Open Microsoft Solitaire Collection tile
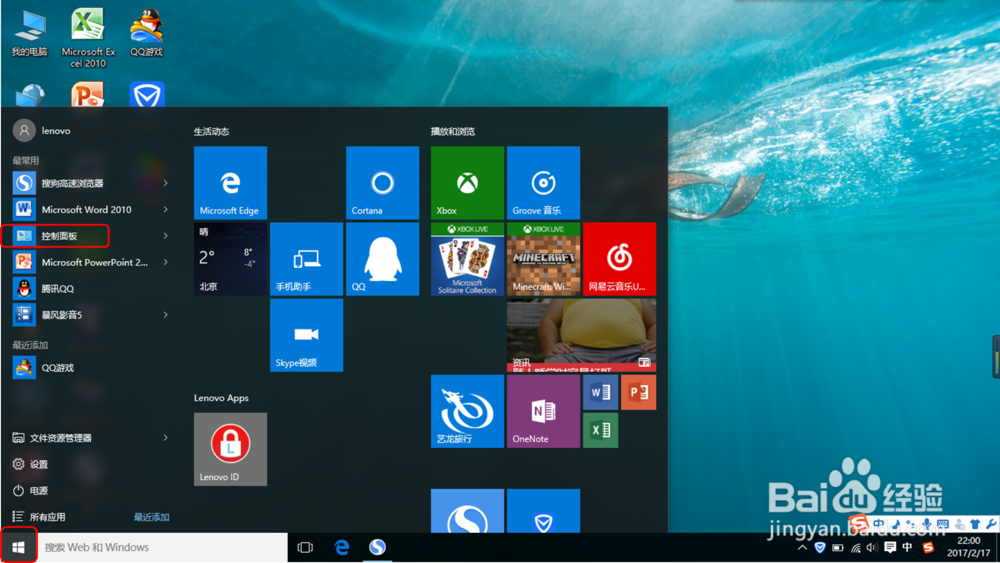Viewport: 1000px width, 563px height. click(467, 259)
